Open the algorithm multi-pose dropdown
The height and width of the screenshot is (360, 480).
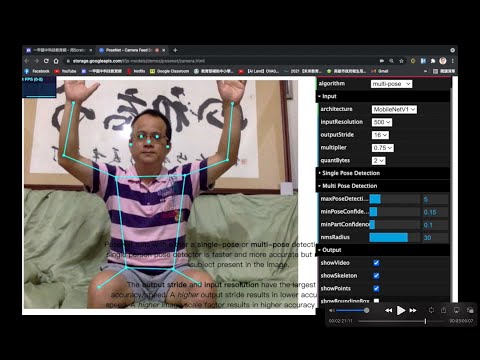click(x=391, y=84)
